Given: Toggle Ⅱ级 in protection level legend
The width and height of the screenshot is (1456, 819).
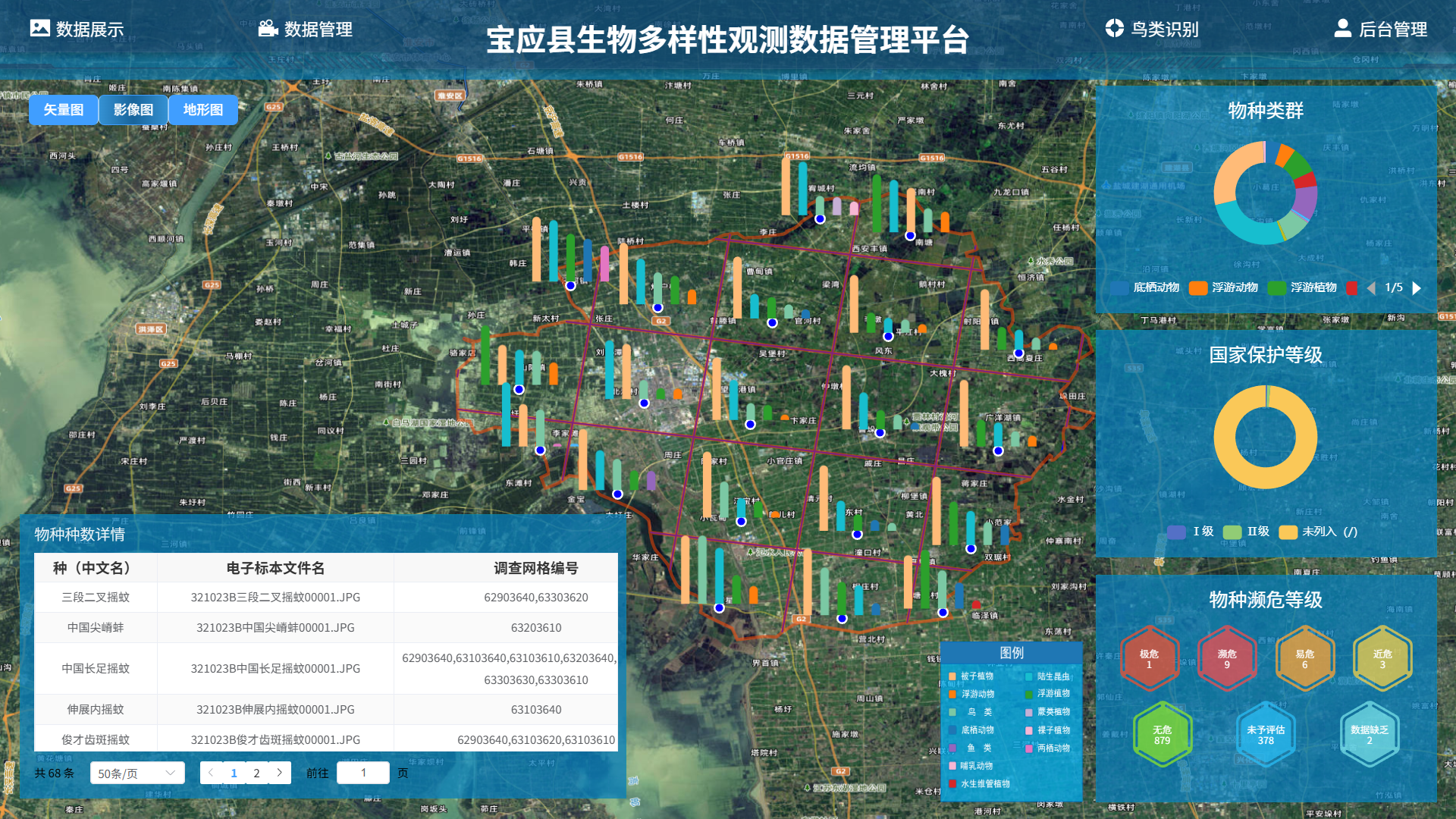Looking at the screenshot, I should tap(1247, 532).
